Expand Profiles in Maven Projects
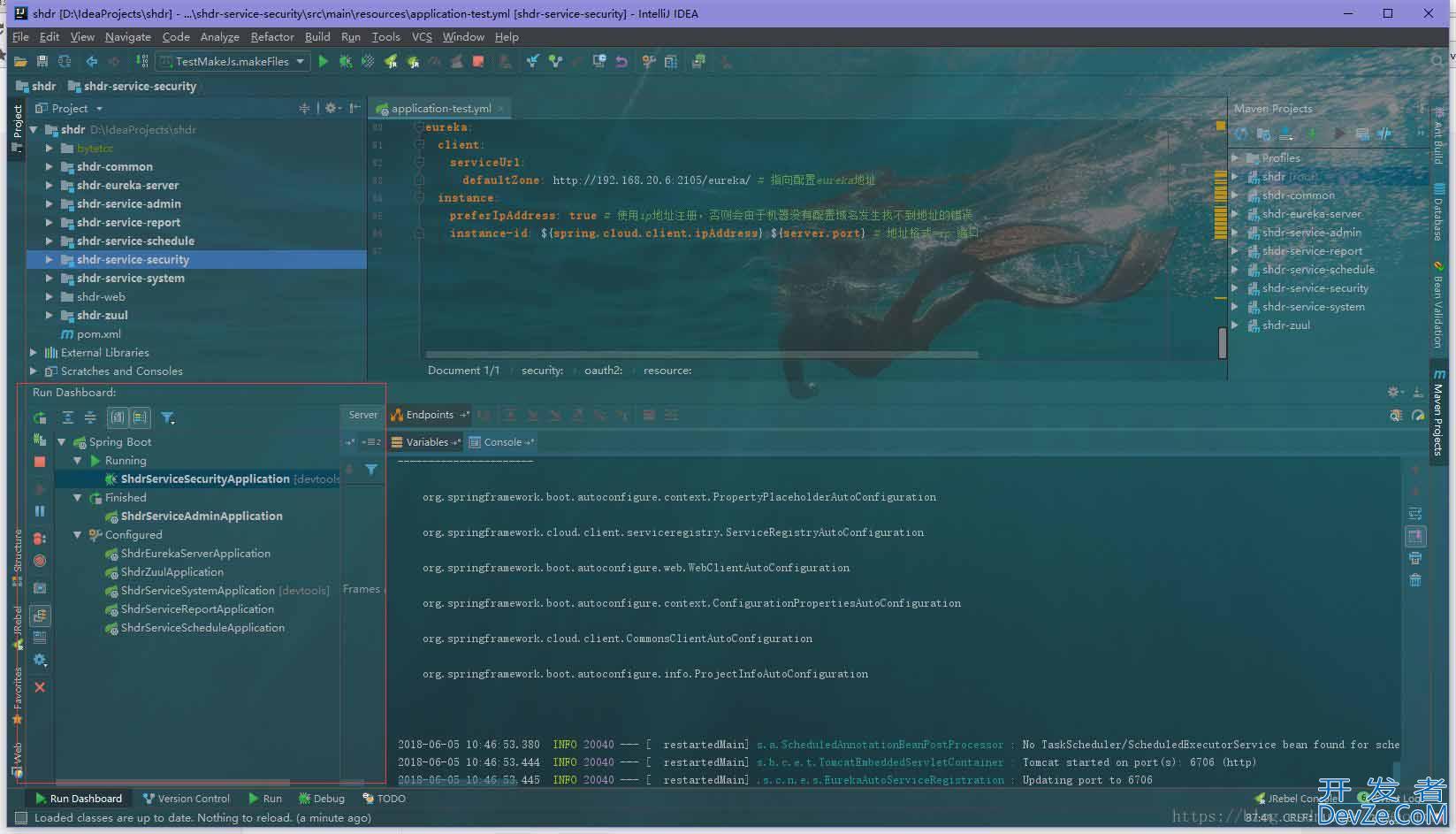Viewport: 1456px width, 834px height. 1236,158
